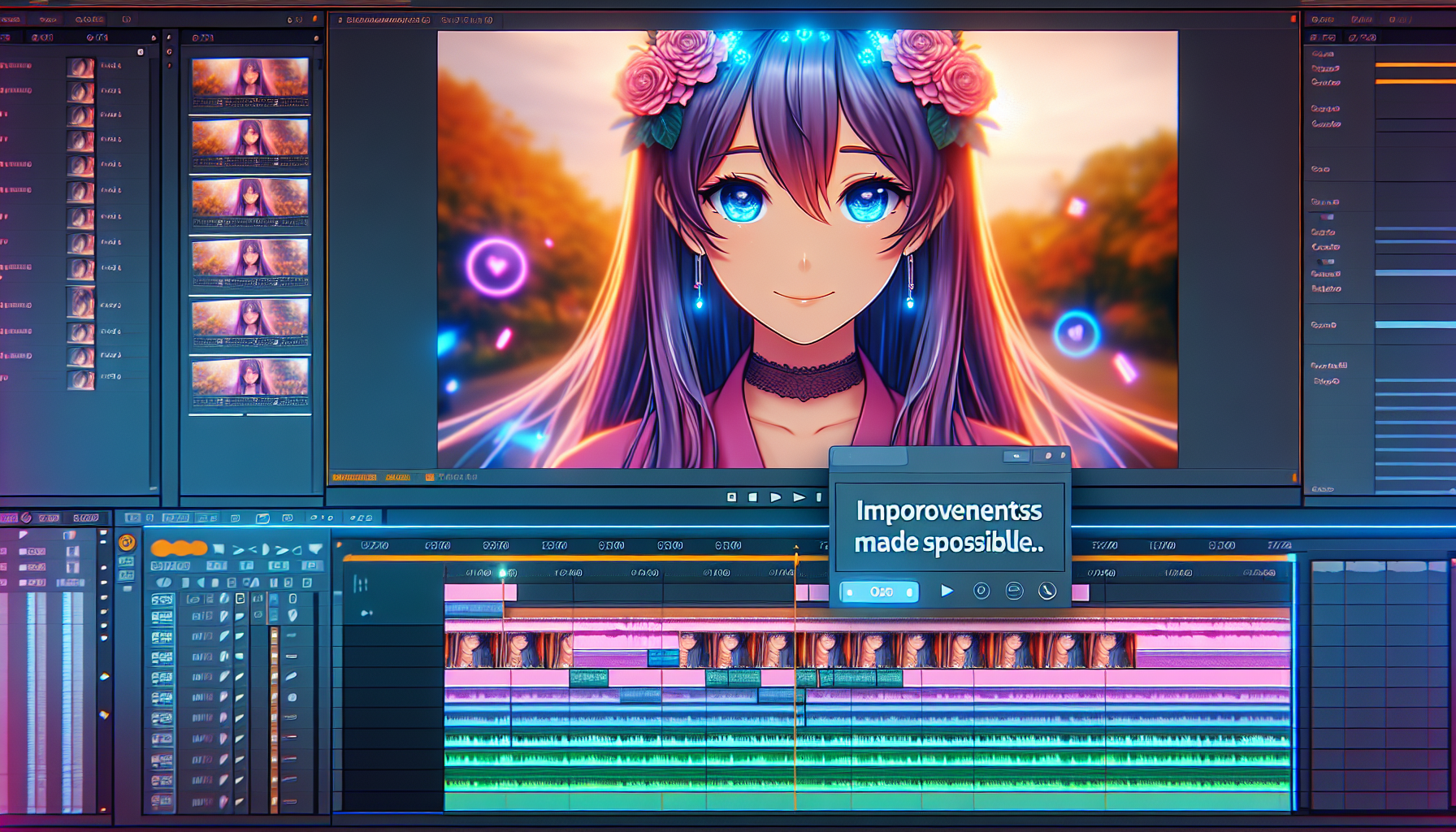Click the clock icon in the popup dialog
Screen dimensions: 1456x832
(x=1047, y=591)
